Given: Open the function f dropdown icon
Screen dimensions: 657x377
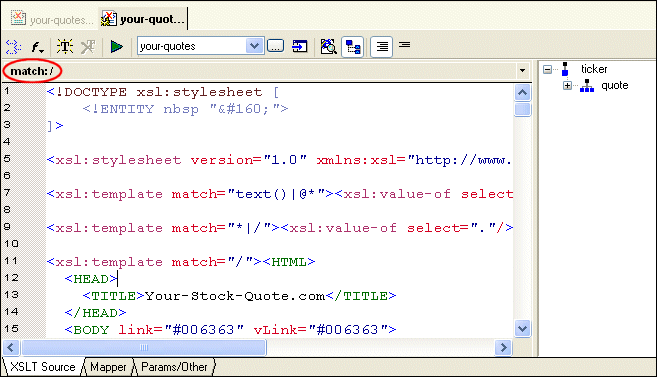Looking at the screenshot, I should pos(38,46).
